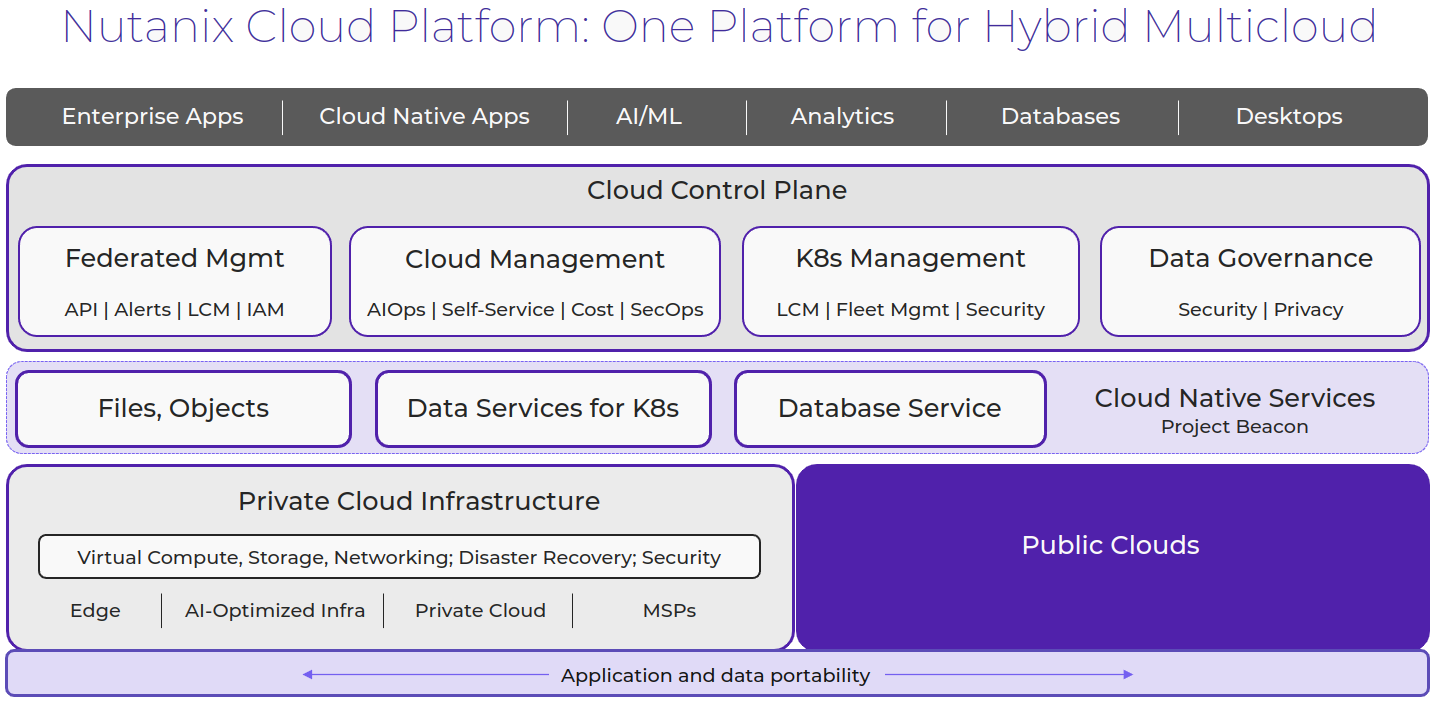Click the Databases label

(1060, 117)
